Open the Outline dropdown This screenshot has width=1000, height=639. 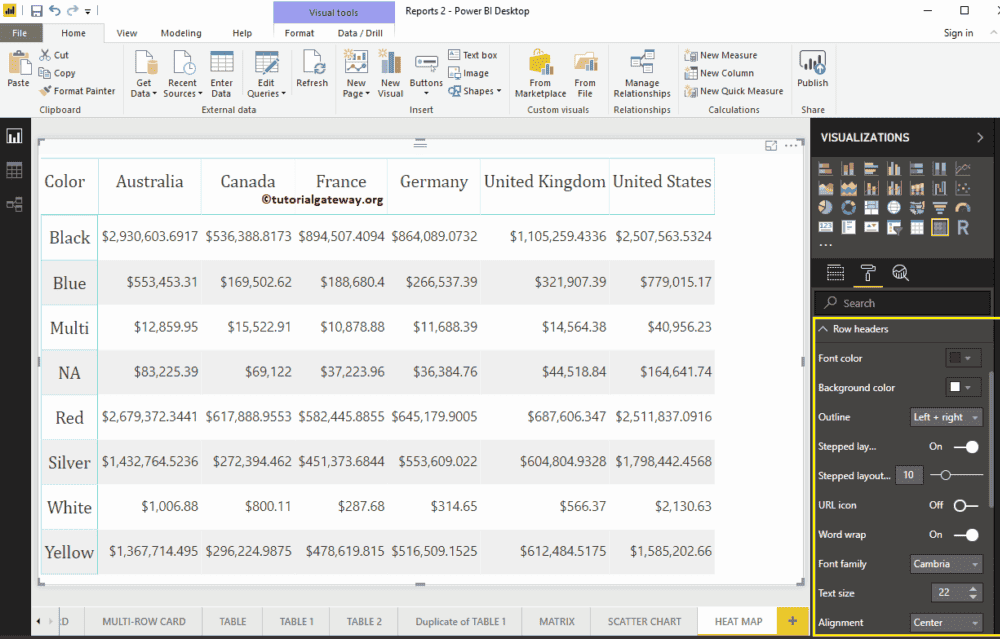click(946, 417)
